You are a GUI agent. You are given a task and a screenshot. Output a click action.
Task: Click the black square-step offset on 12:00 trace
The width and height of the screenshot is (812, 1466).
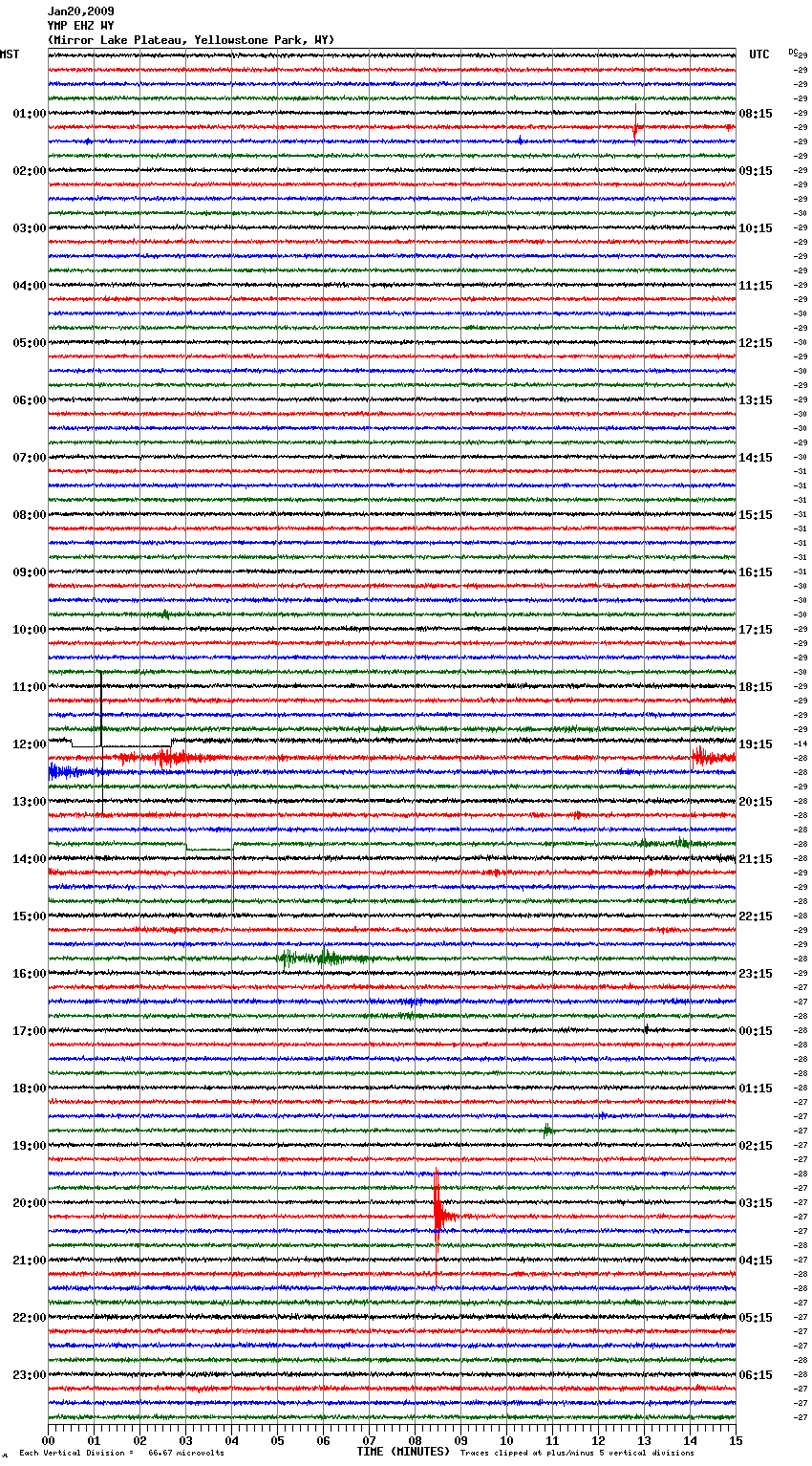[x=121, y=743]
